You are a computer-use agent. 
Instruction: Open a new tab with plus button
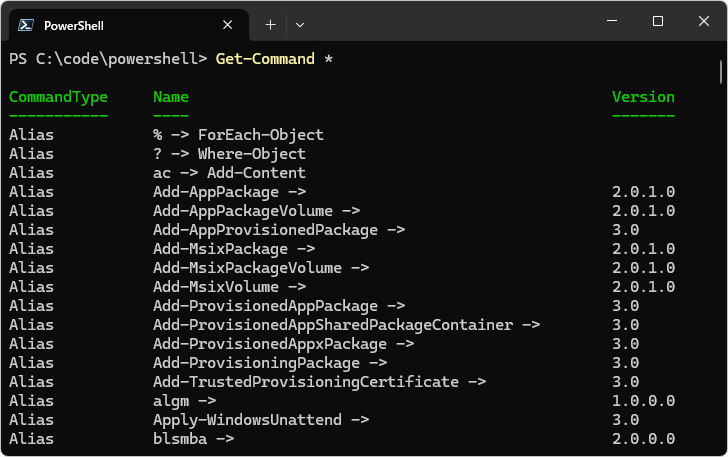(x=270, y=25)
